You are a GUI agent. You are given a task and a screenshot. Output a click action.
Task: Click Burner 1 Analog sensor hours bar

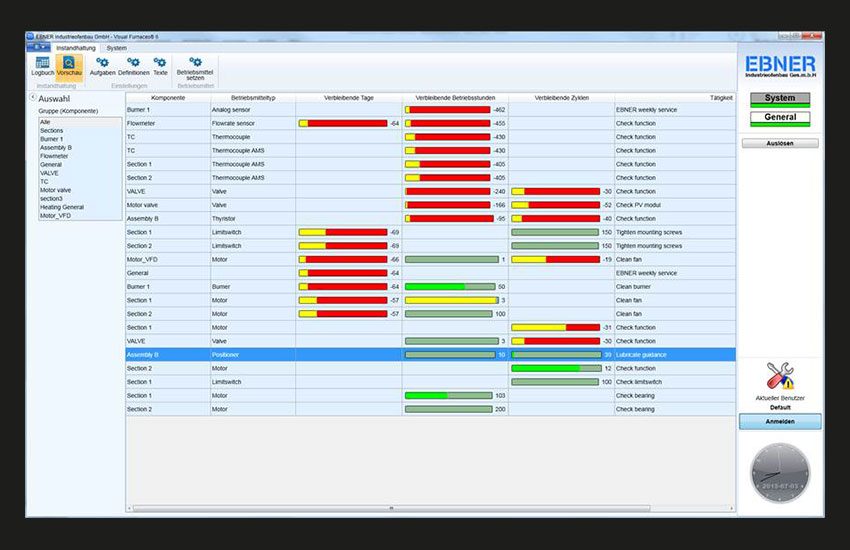pos(448,110)
